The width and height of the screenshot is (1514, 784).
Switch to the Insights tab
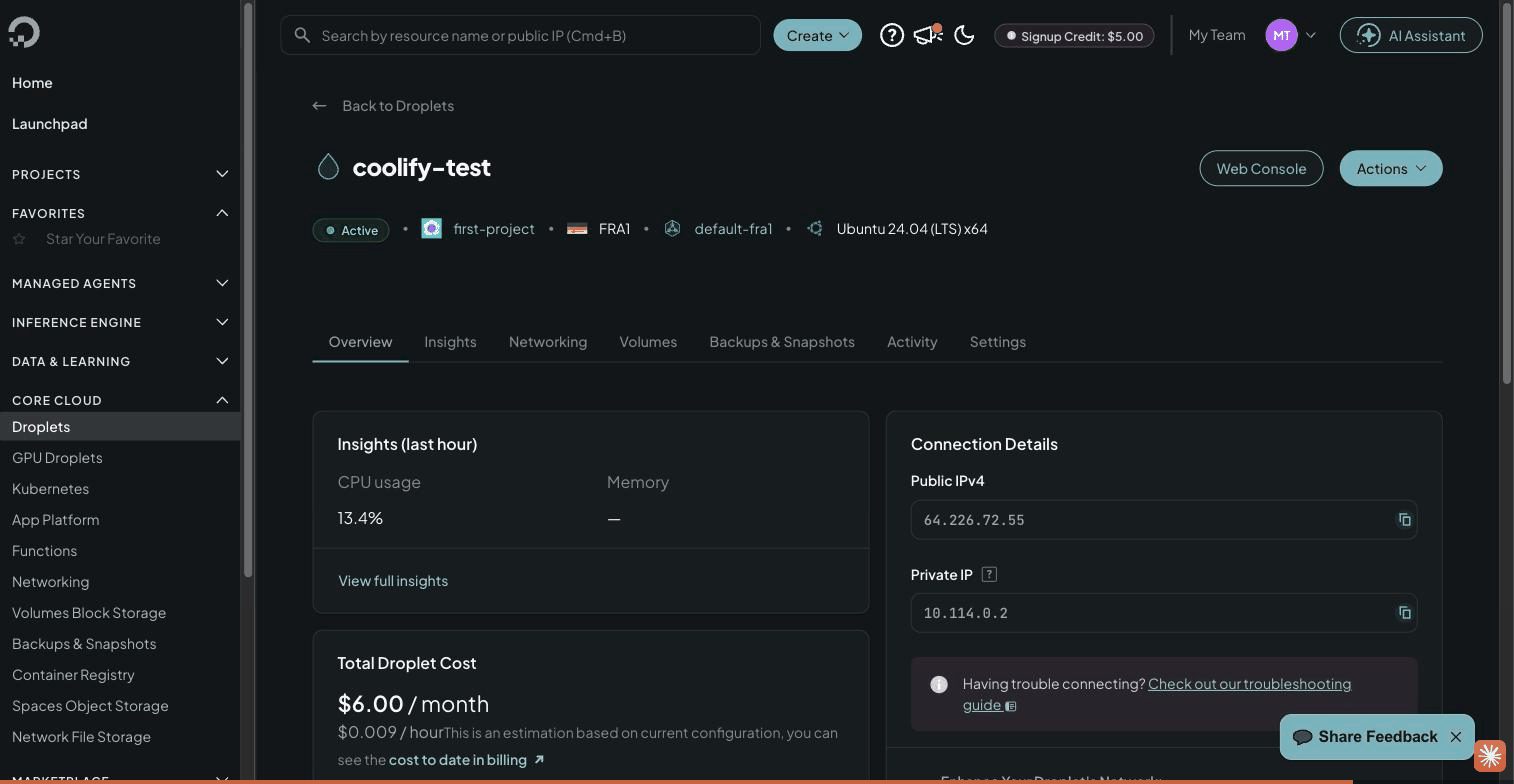[x=450, y=342]
